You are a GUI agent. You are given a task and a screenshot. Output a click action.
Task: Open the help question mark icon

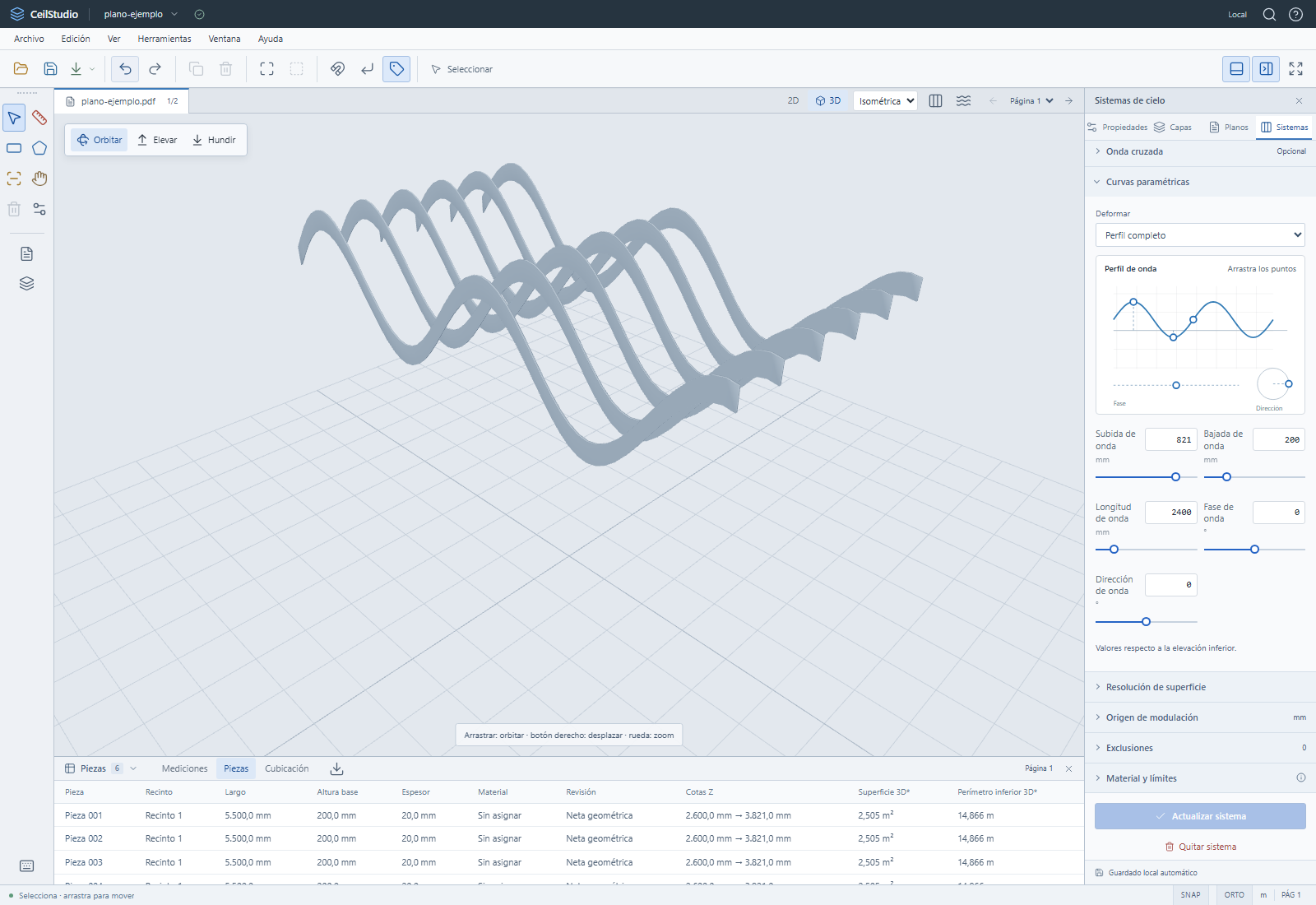(1295, 14)
